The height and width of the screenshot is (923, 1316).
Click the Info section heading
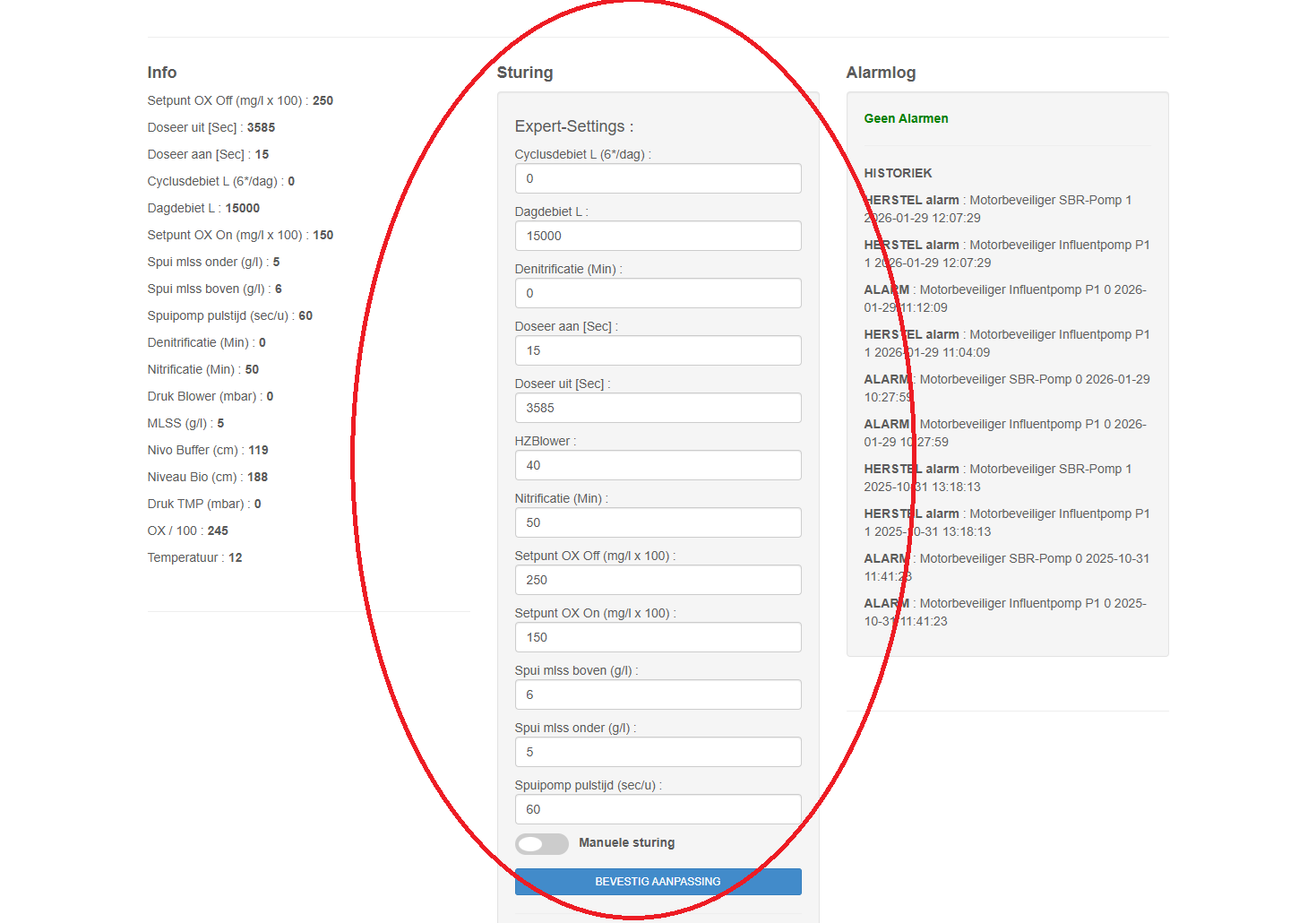point(162,73)
